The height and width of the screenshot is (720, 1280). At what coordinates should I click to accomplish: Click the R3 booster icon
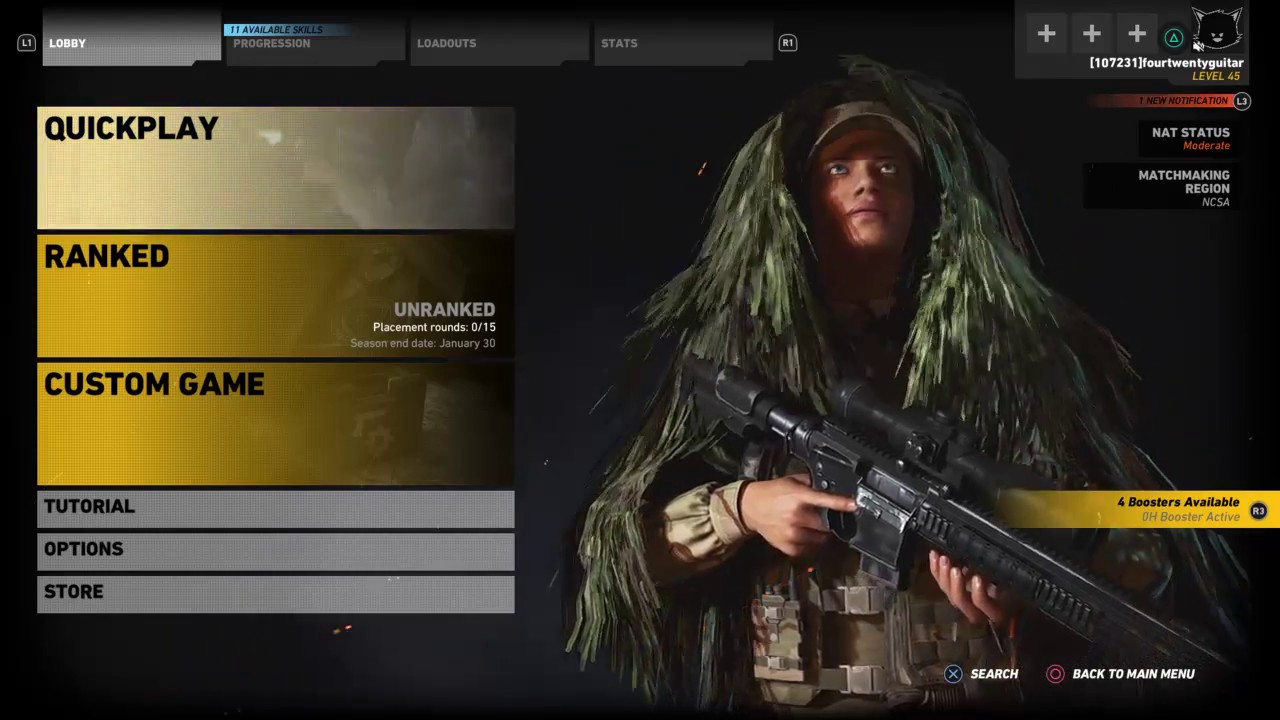click(1258, 511)
